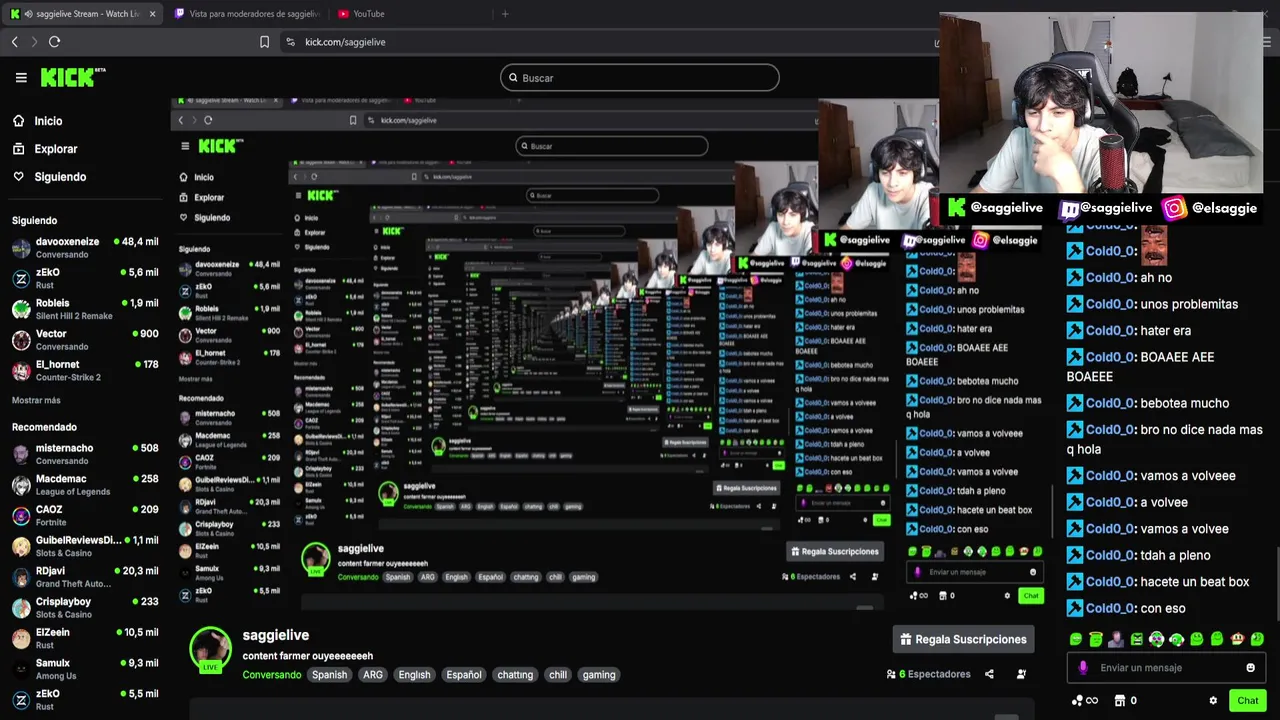1280x720 pixels.
Task: Activate the purple microphone icon in chat
Action: click(x=1083, y=668)
